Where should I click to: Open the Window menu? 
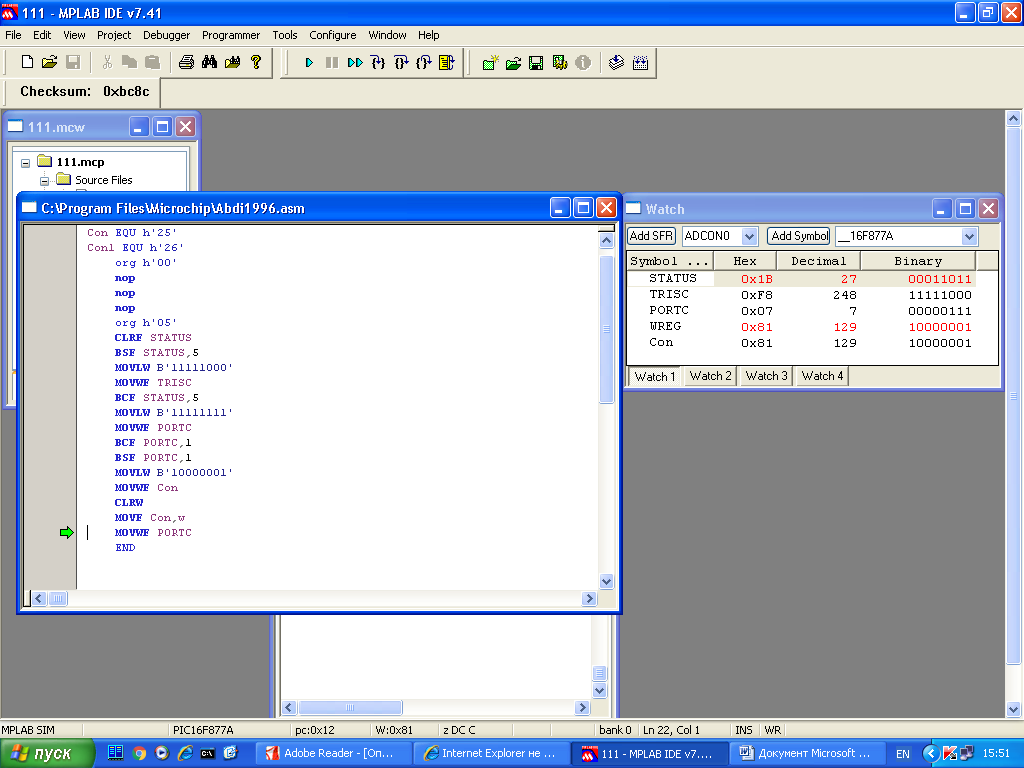[x=387, y=35]
